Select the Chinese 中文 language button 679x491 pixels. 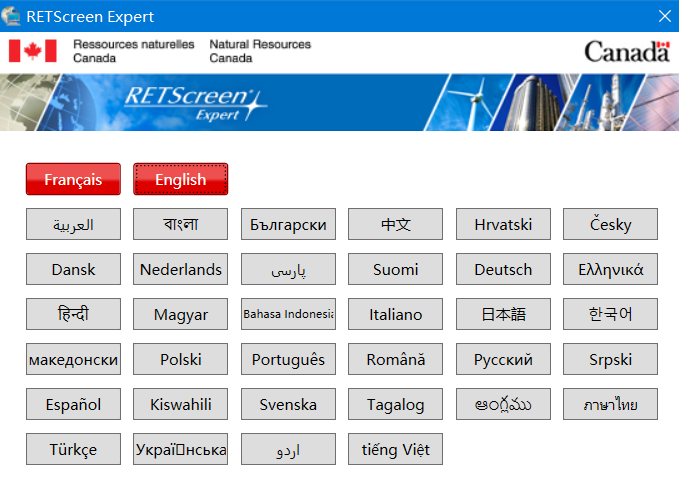tap(395, 224)
